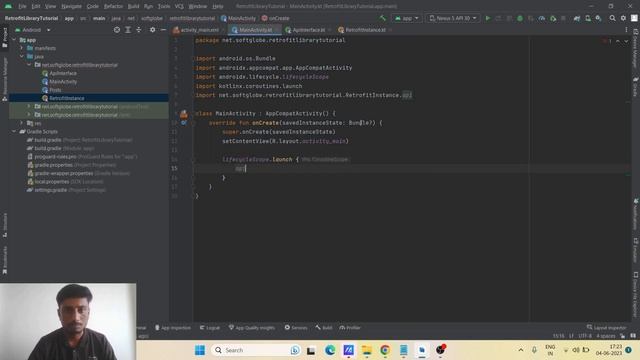The width and height of the screenshot is (640, 360).
Task: Toggle the Services tool window
Action: point(296,327)
